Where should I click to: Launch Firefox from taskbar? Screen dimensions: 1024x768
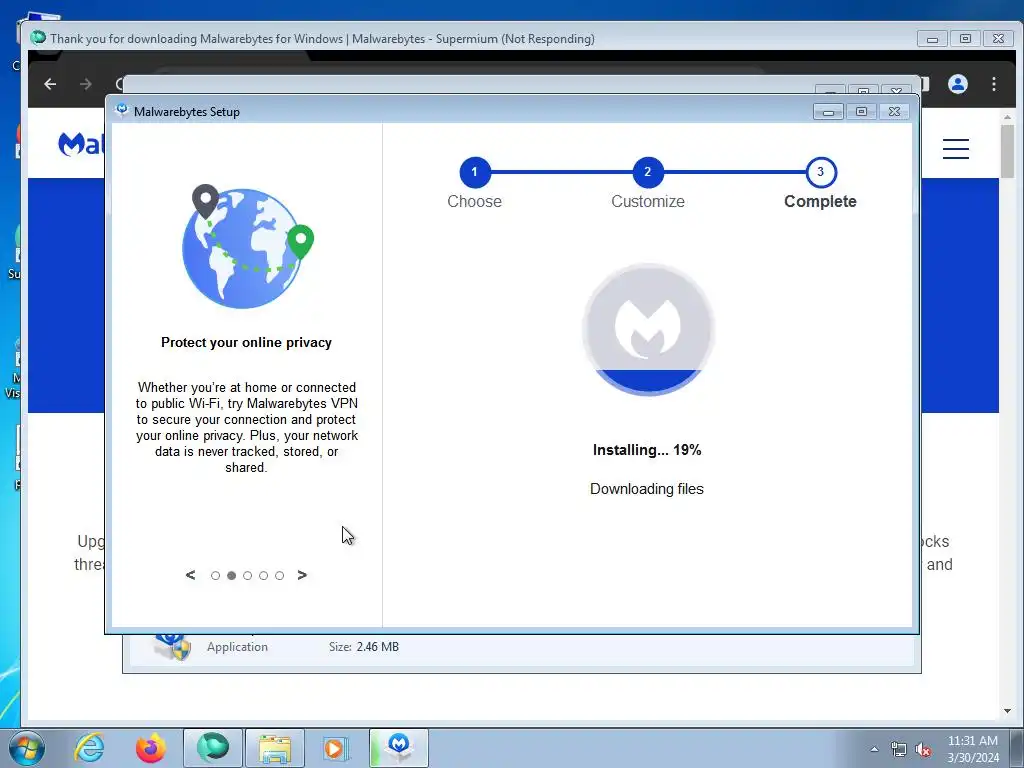tap(151, 748)
